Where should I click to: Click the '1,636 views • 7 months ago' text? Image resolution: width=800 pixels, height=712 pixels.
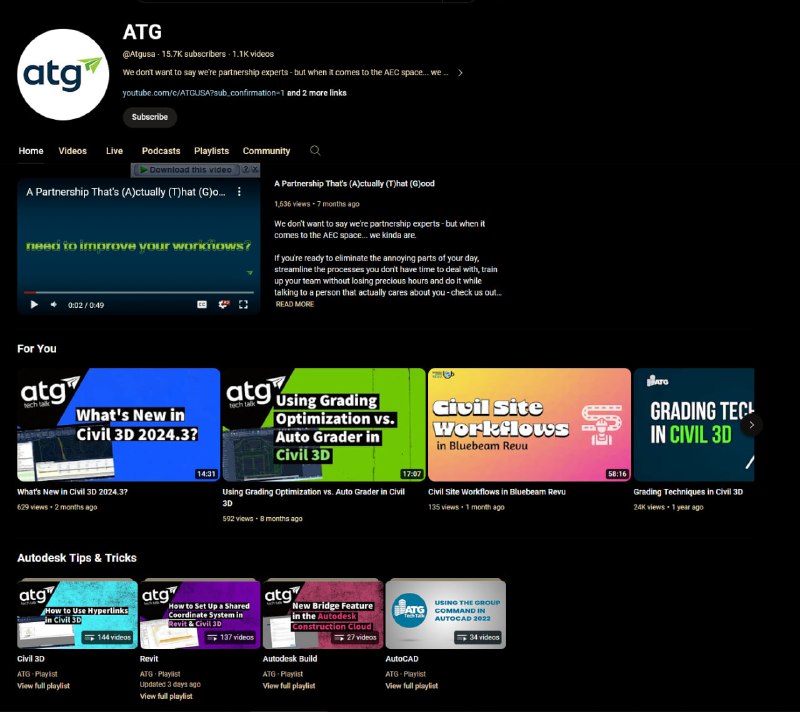[x=317, y=204]
